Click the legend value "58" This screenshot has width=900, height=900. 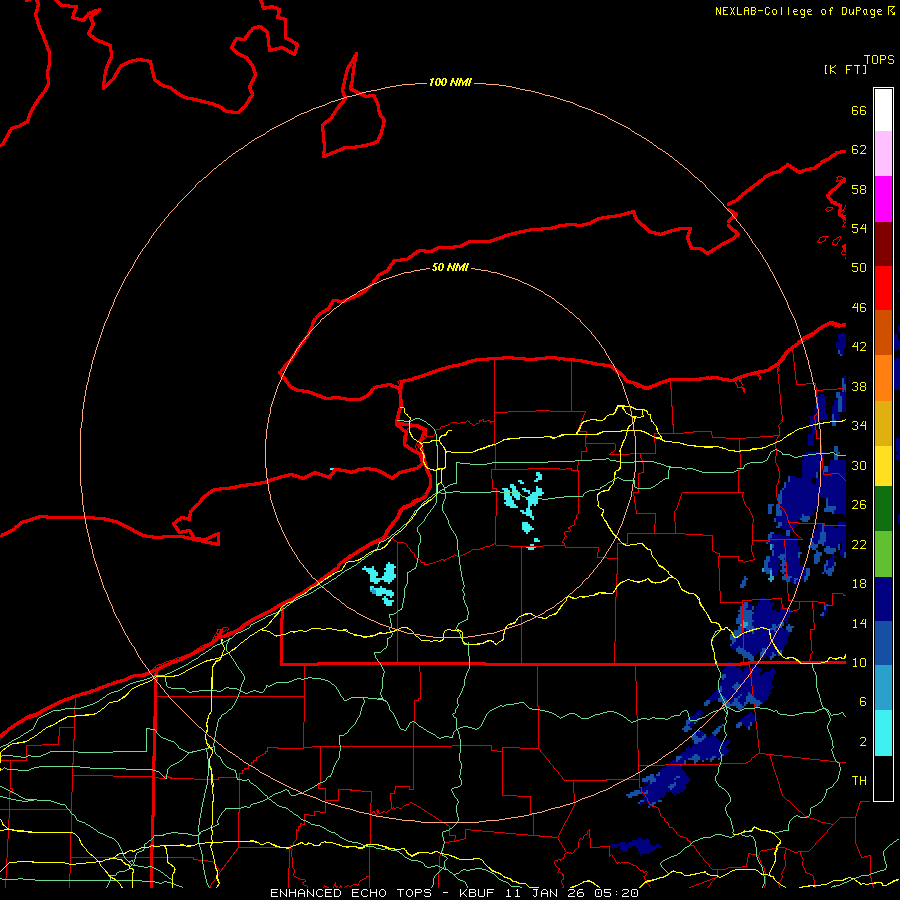tap(859, 189)
